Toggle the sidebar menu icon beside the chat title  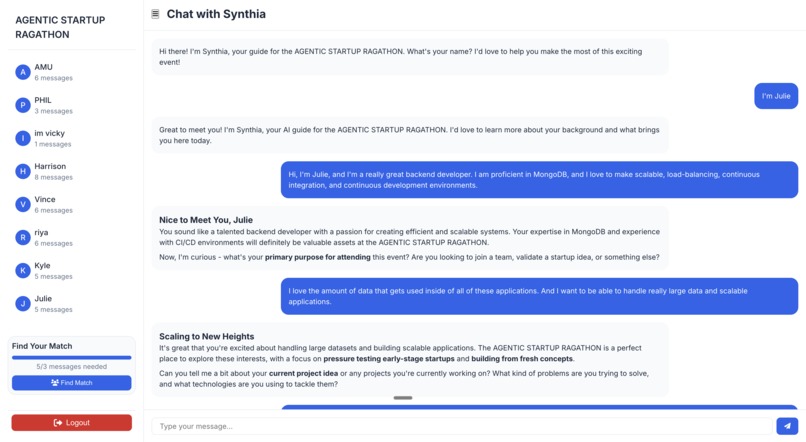[x=155, y=14]
